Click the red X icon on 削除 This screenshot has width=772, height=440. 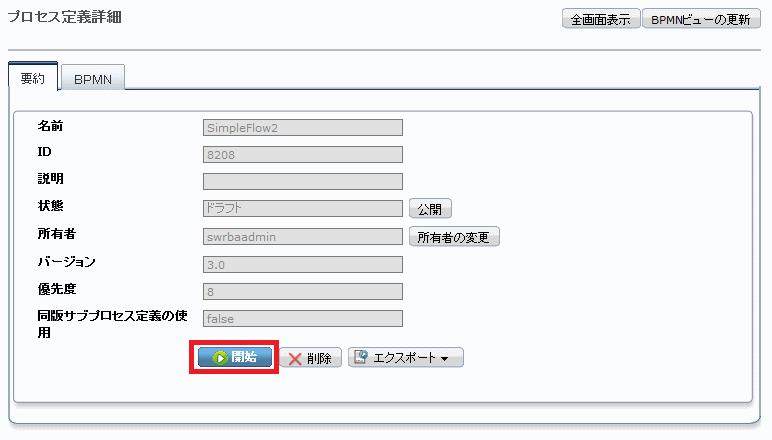[x=295, y=359]
